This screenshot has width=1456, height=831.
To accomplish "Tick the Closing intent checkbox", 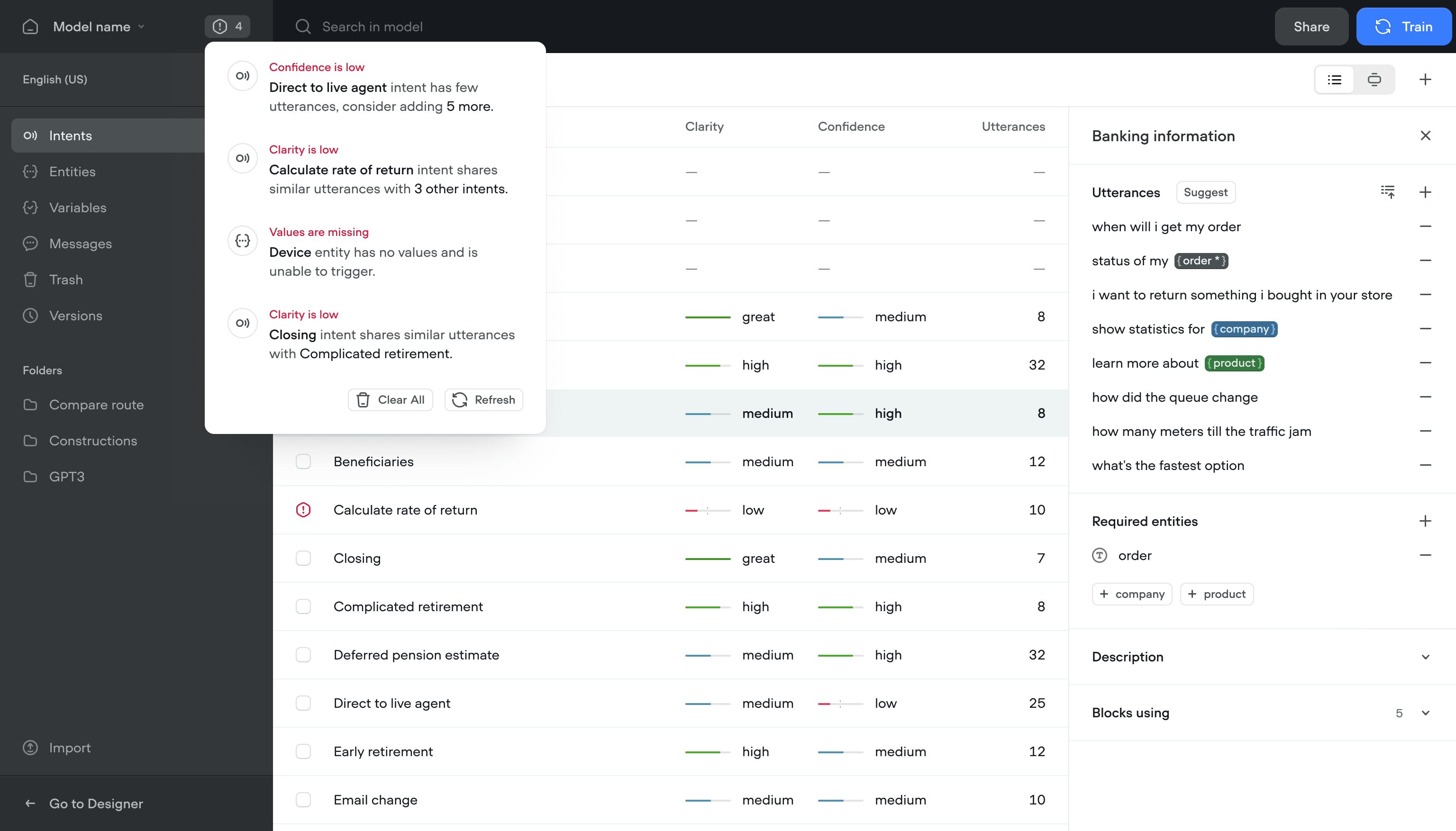I will tap(303, 558).
